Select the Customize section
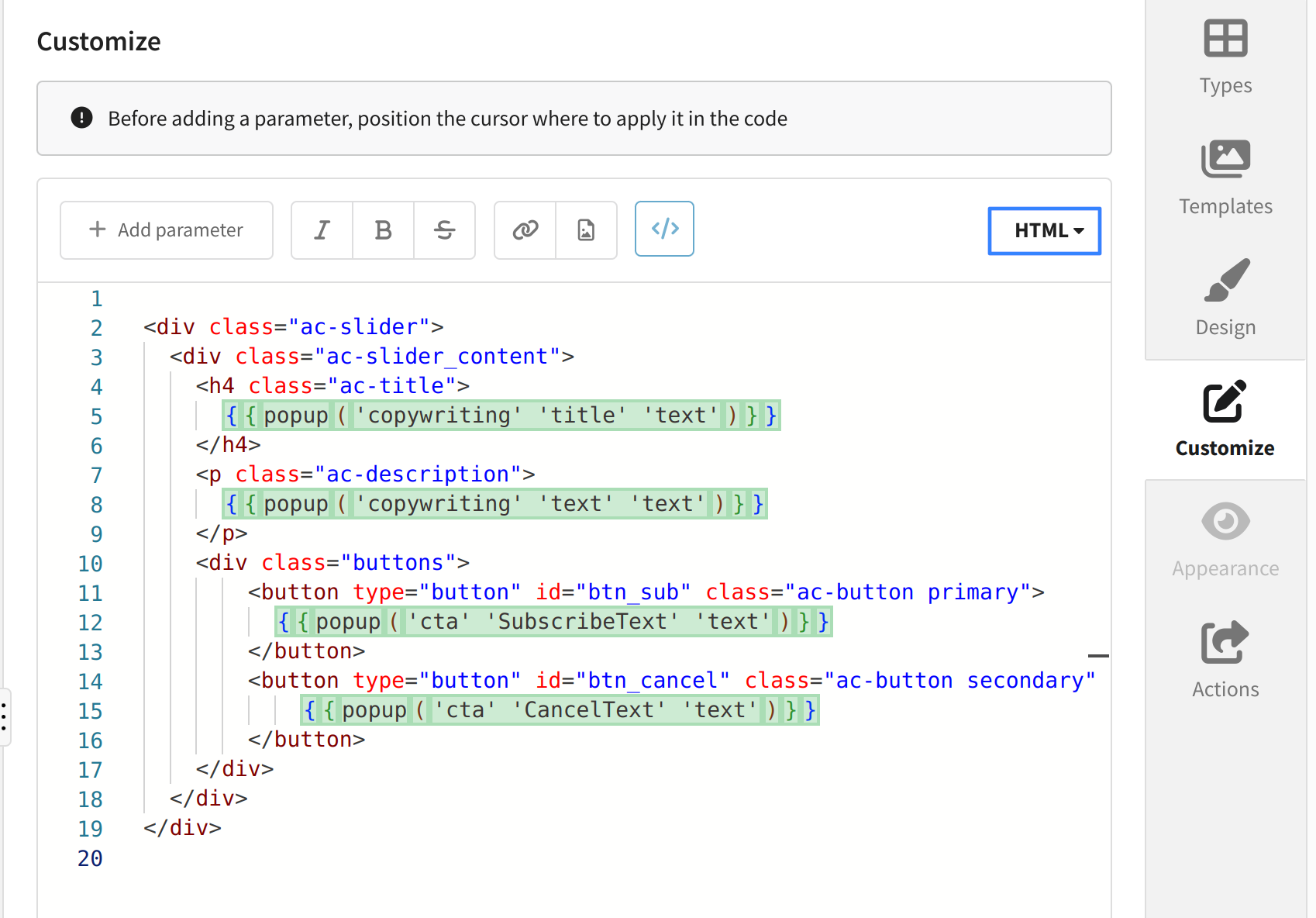The height and width of the screenshot is (918, 1316). click(1225, 420)
